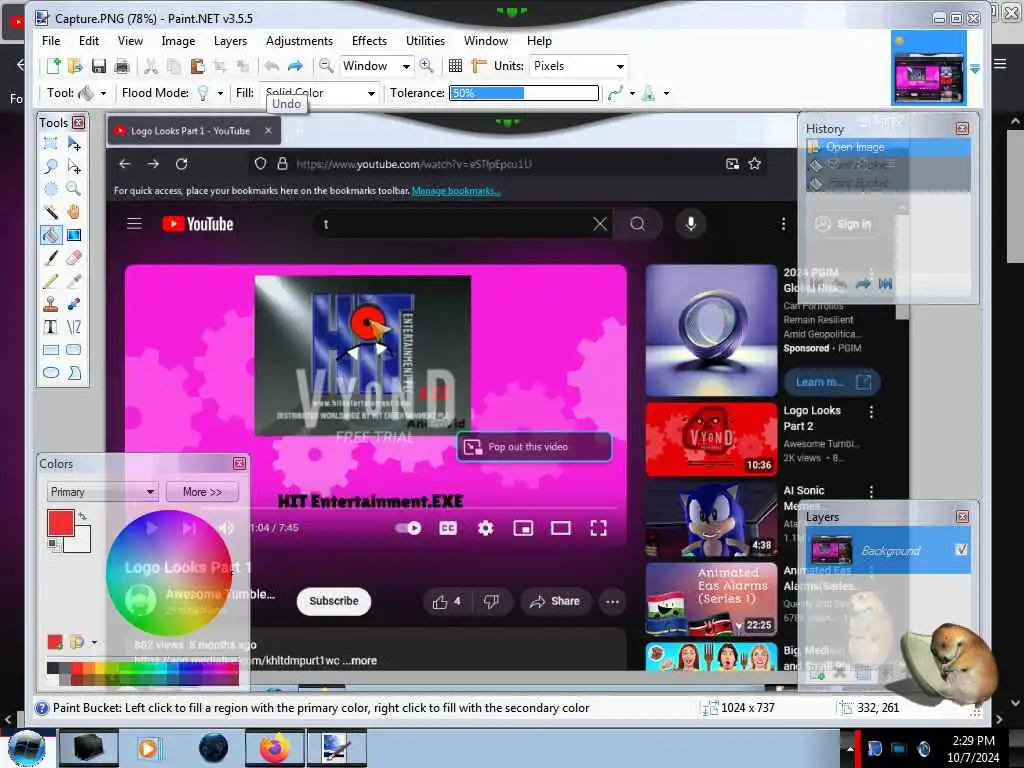Click the Windows Start orb
The width and height of the screenshot is (1024, 768).
[x=27, y=748]
